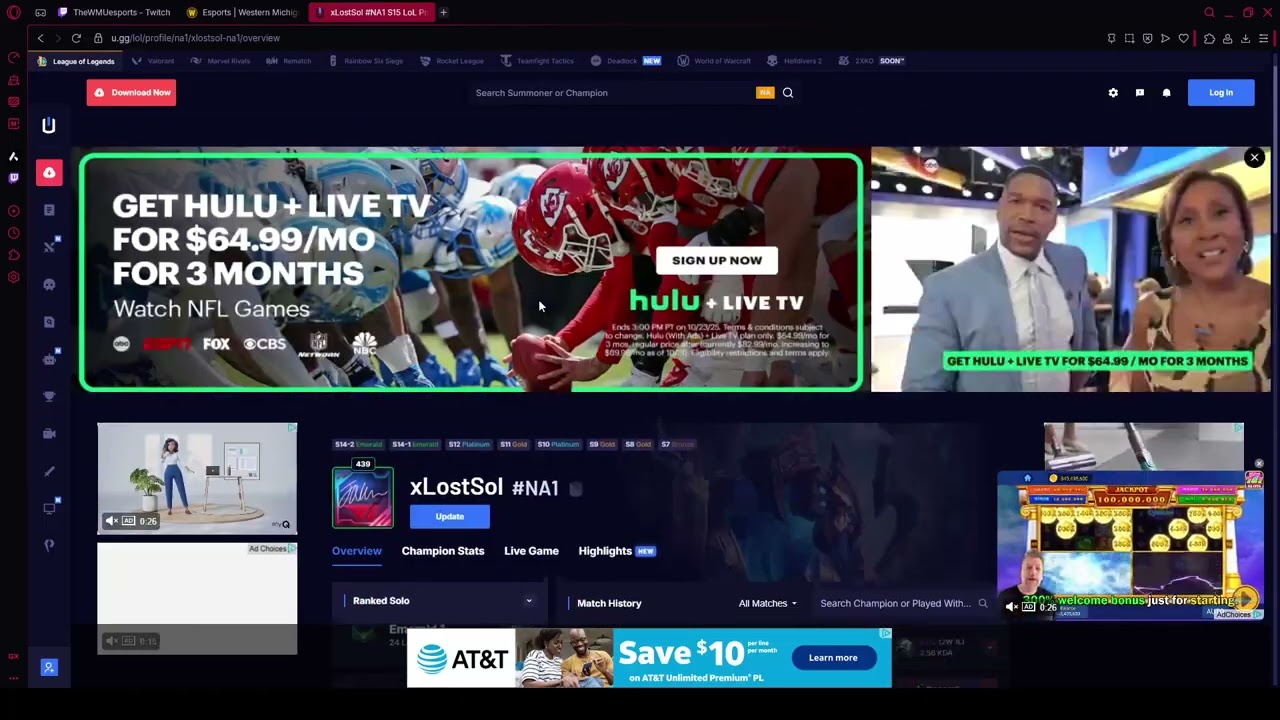Click the Opera browser menu logo
1280x720 pixels.
click(x=14, y=12)
